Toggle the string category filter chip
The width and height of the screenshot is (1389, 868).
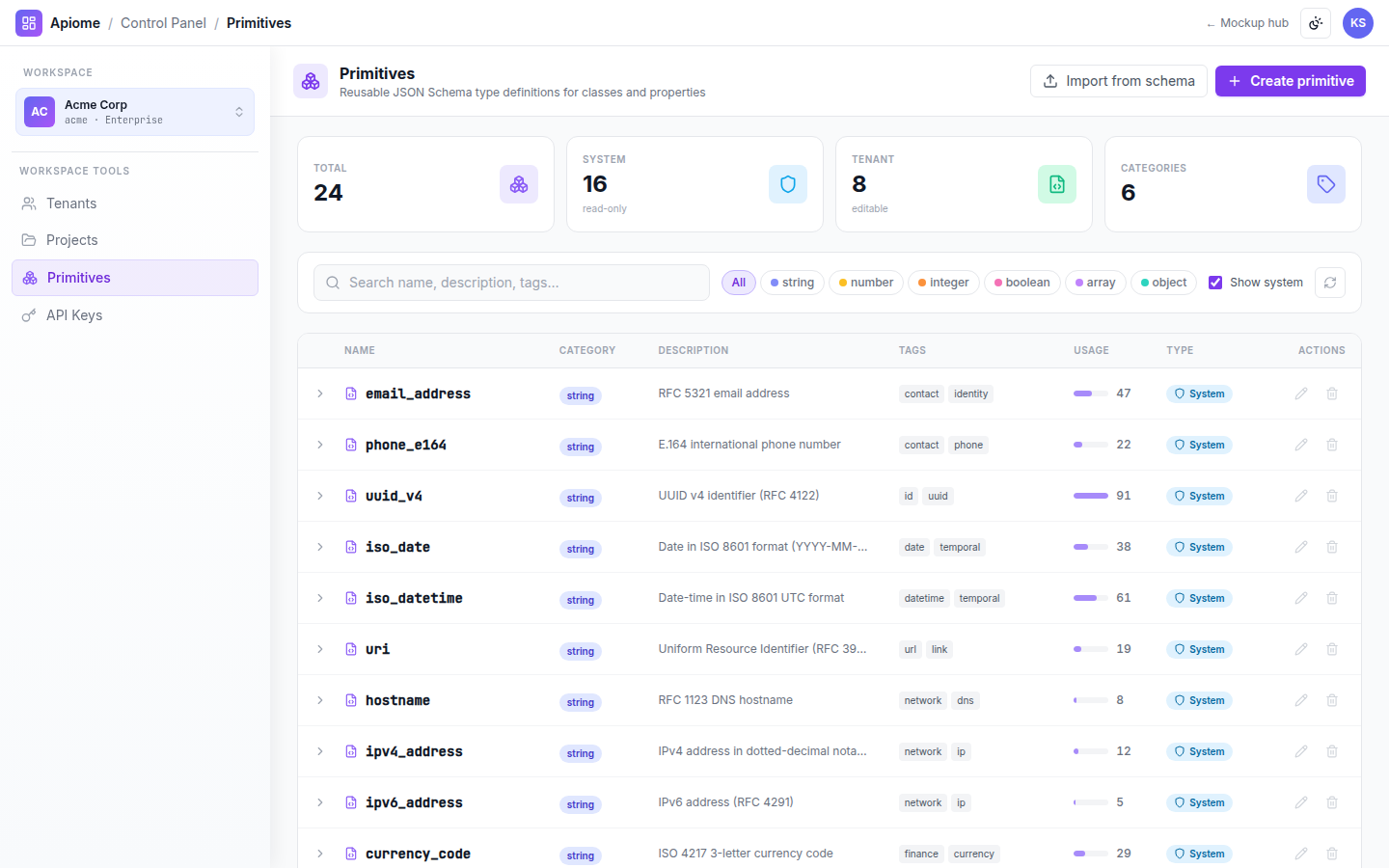point(792,283)
